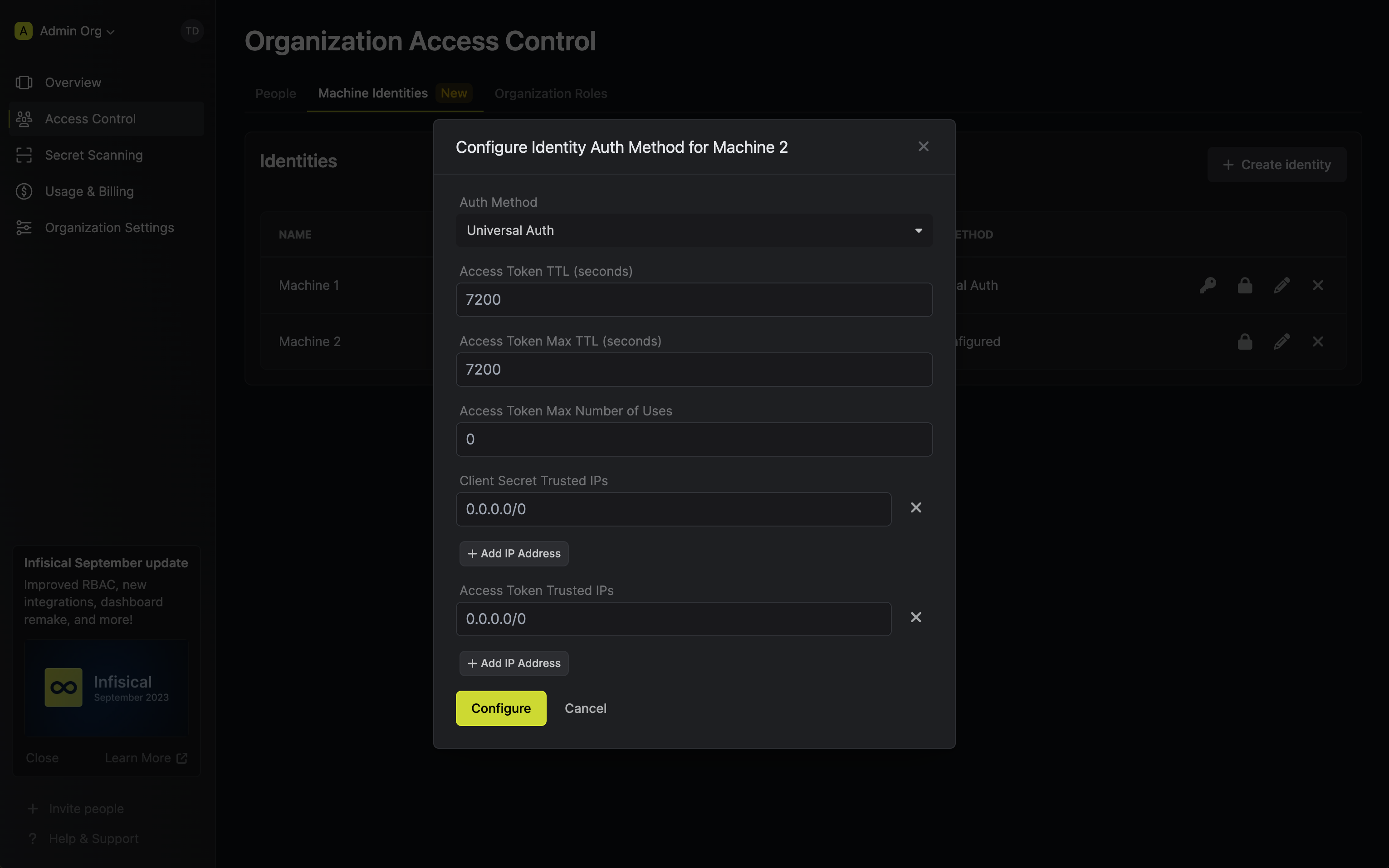Click the Configure button

point(501,708)
